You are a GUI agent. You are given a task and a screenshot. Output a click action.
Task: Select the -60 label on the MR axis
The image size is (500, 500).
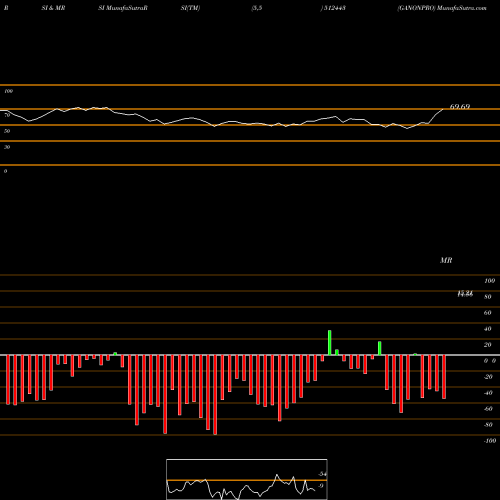pos(488,409)
